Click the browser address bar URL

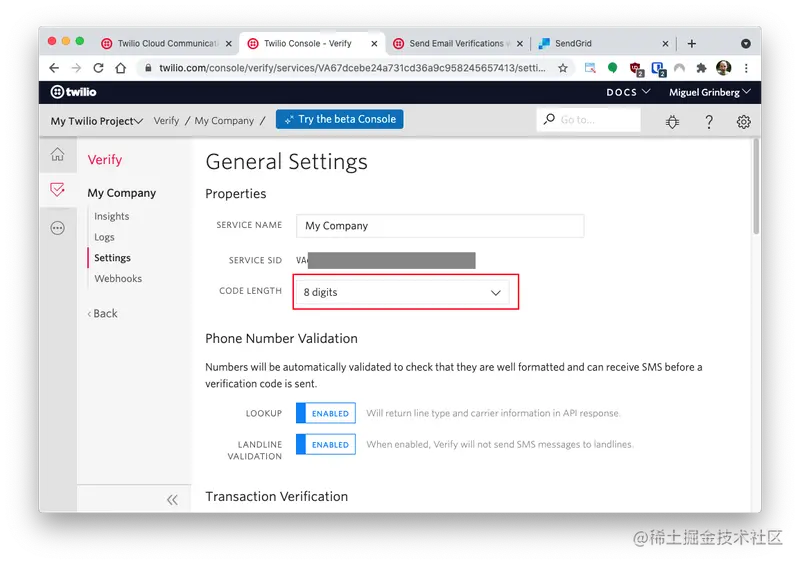tap(352, 68)
